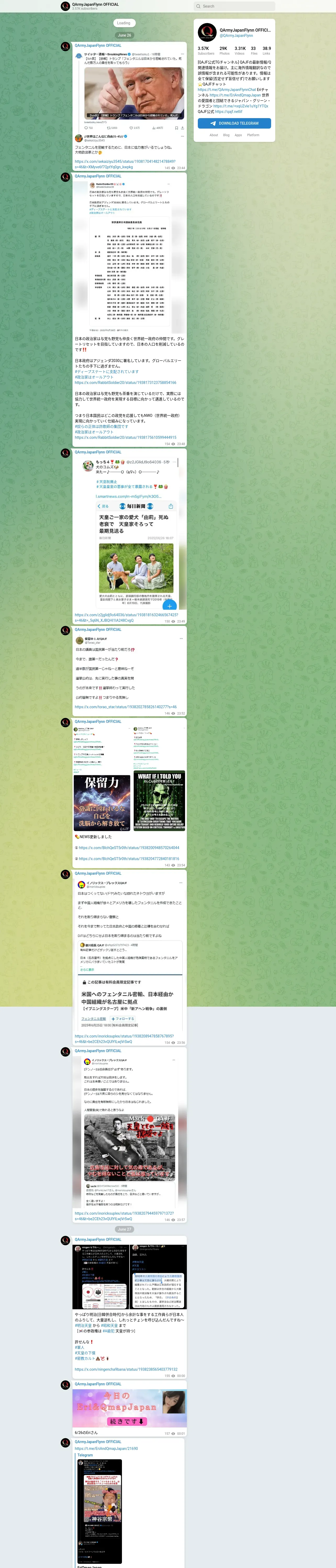Screen dimensions: 336x1568
Task: Open the 23:44 post timestamp
Action: 181,168
